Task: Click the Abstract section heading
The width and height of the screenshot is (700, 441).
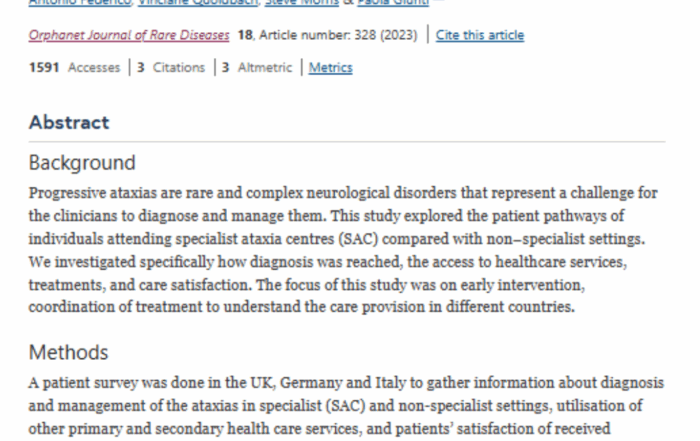Action: coord(69,123)
